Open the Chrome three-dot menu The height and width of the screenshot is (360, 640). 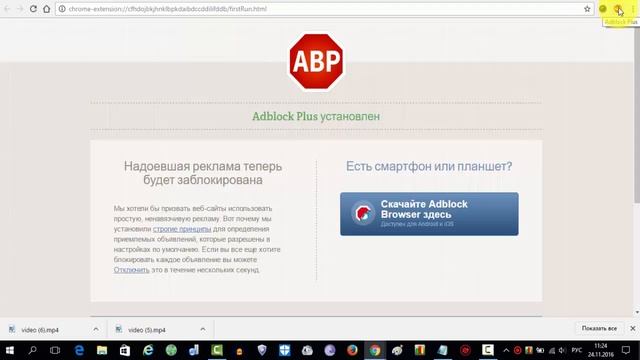(x=633, y=9)
